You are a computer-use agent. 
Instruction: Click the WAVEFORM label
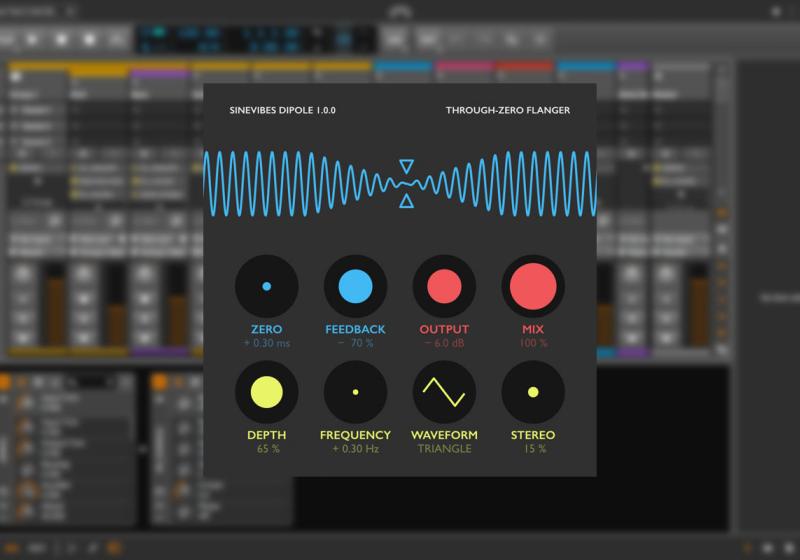tap(444, 435)
